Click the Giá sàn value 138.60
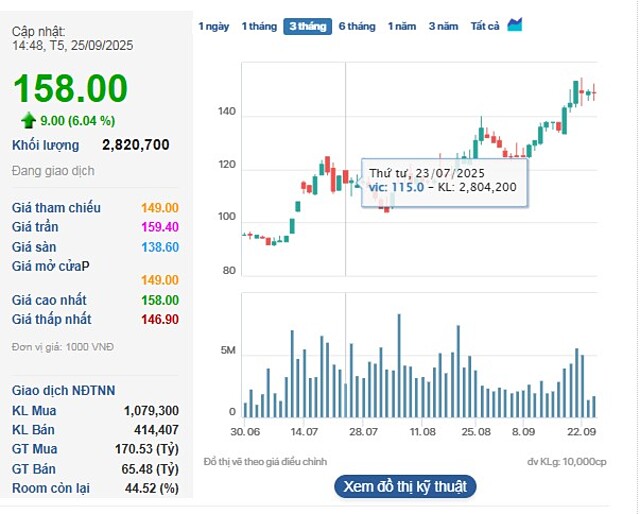Image resolution: width=640 pixels, height=514 pixels. [x=159, y=247]
